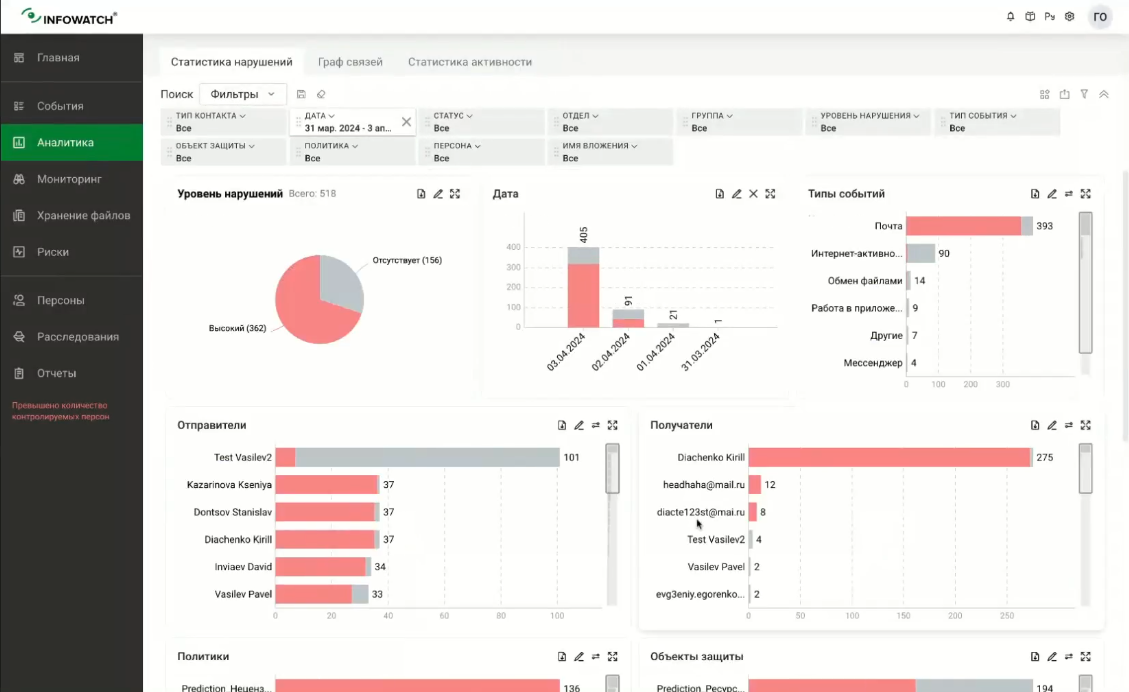Expand the Тип контакта filter
The height and width of the screenshot is (692, 1129).
[x=224, y=122]
